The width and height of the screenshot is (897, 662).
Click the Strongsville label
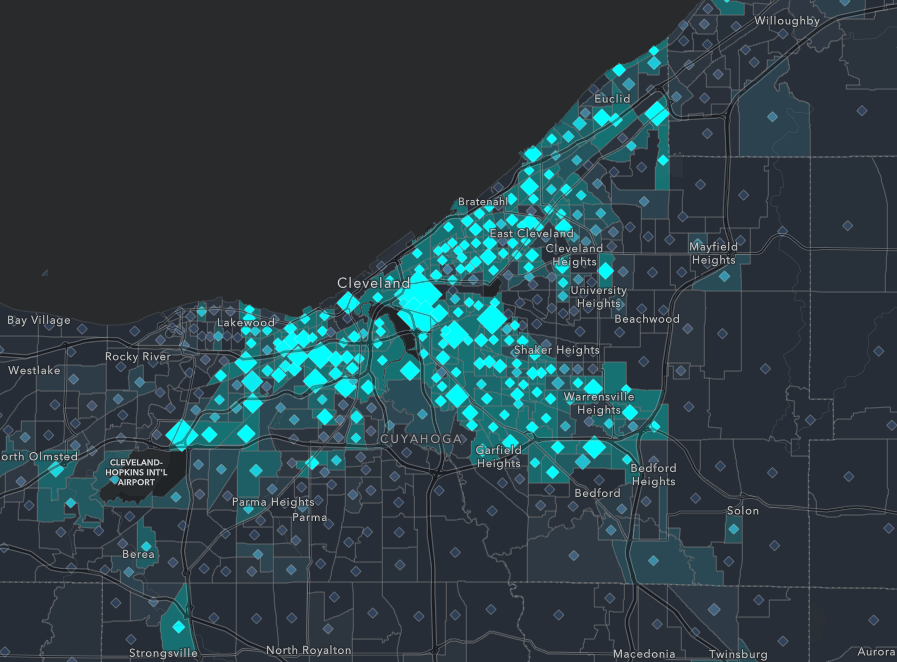click(x=163, y=653)
